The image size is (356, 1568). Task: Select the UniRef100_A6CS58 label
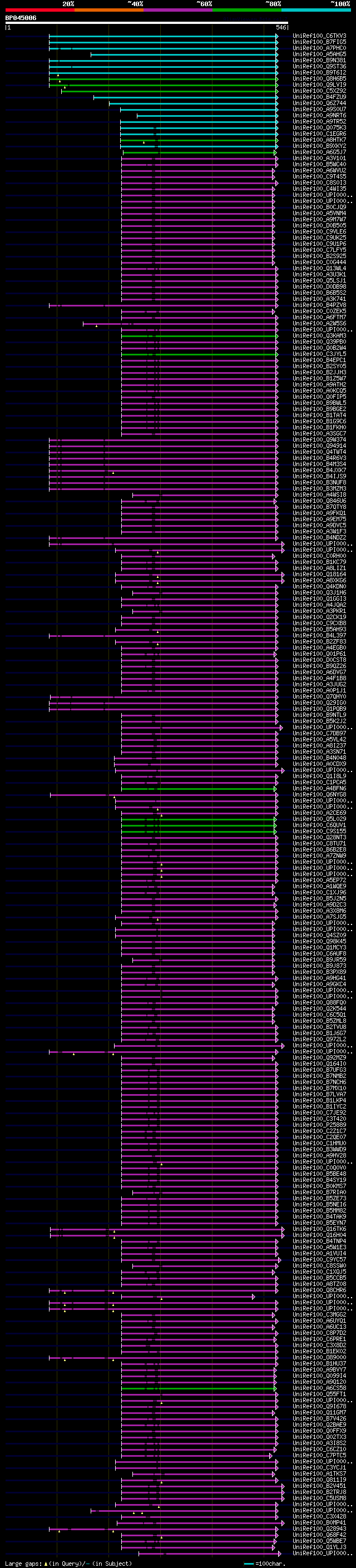tap(319, 1388)
